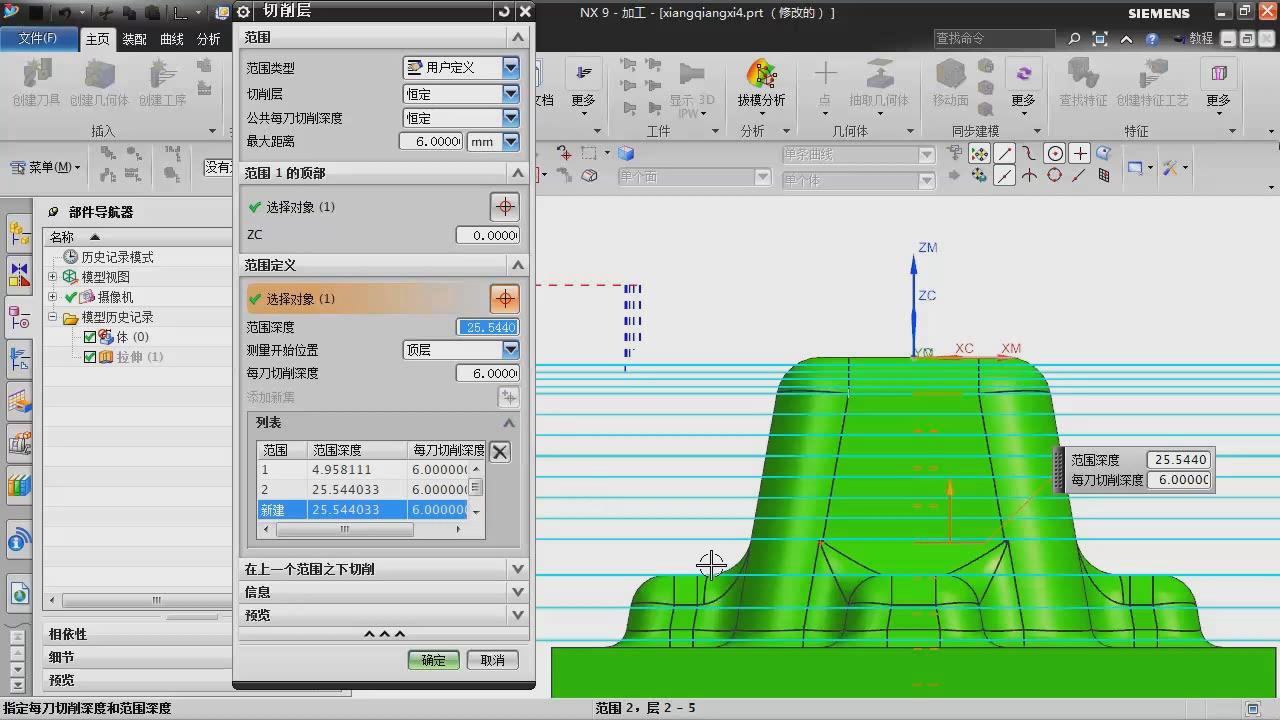This screenshot has height=720, width=1280.
Task: Open the 文件(F) menu
Action: [38, 38]
